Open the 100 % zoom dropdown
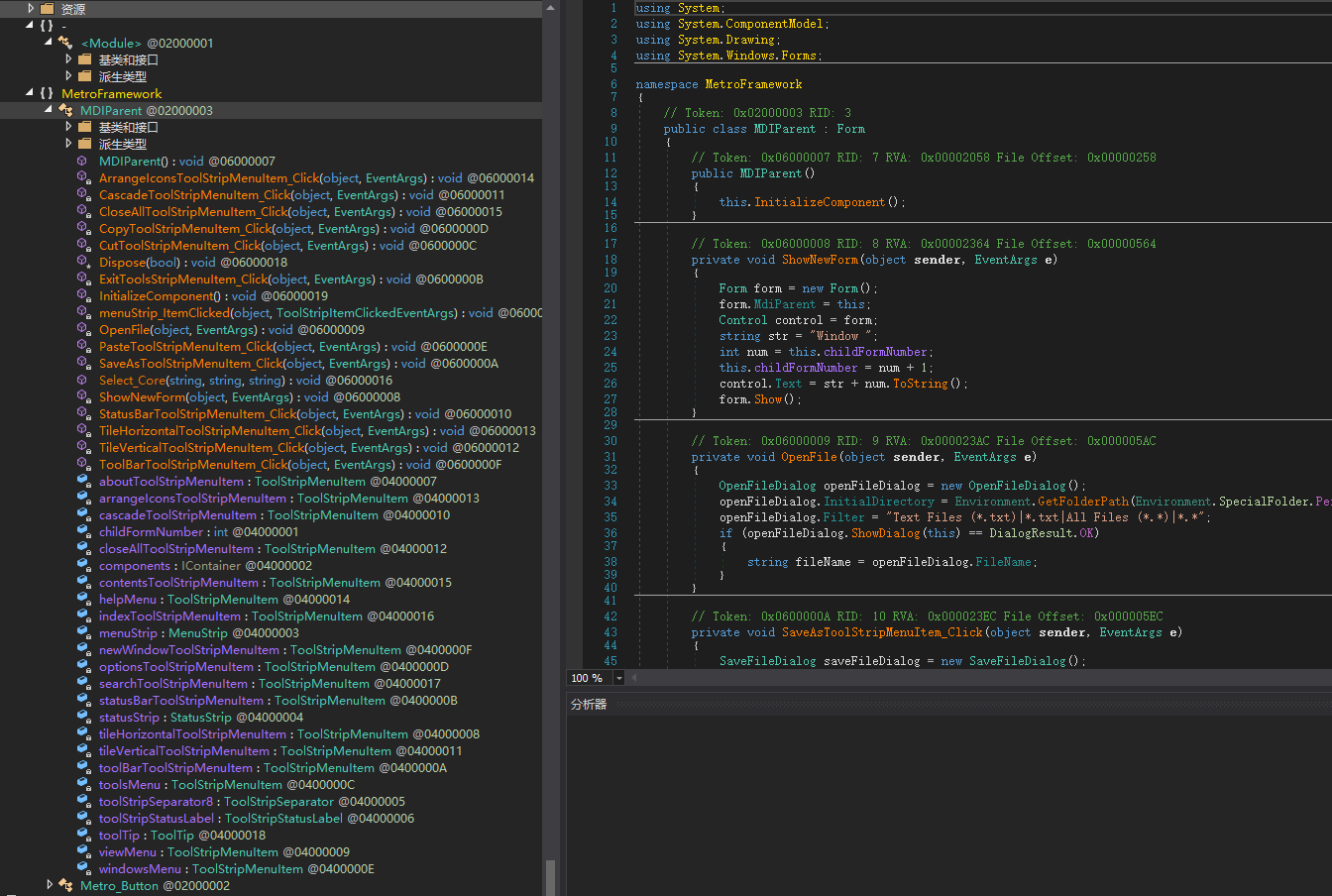This screenshot has width=1332, height=896. coord(619,678)
